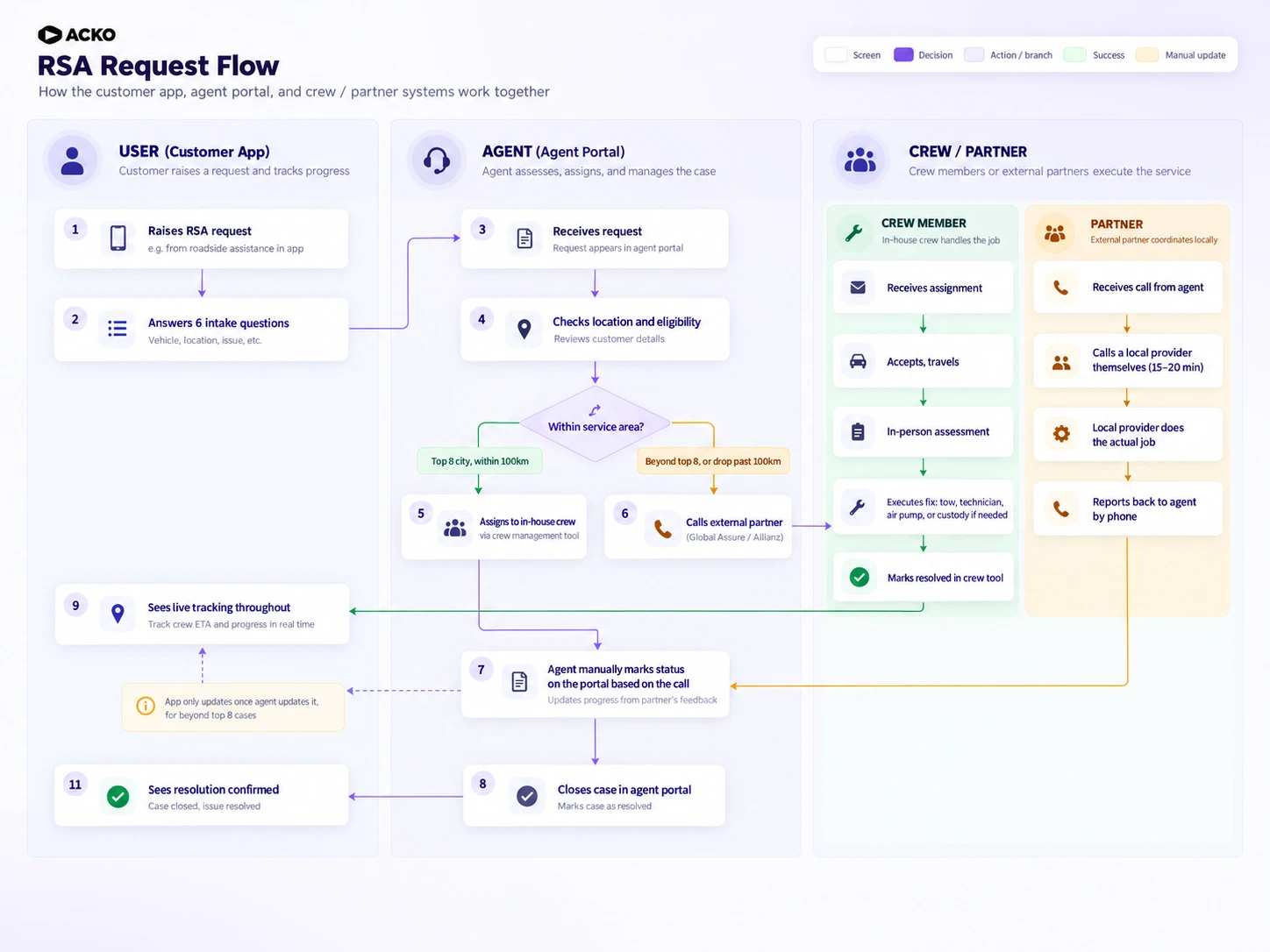Click the 'RSA Request Flow' title
Image resolution: width=1270 pixels, height=952 pixels.
click(x=158, y=66)
